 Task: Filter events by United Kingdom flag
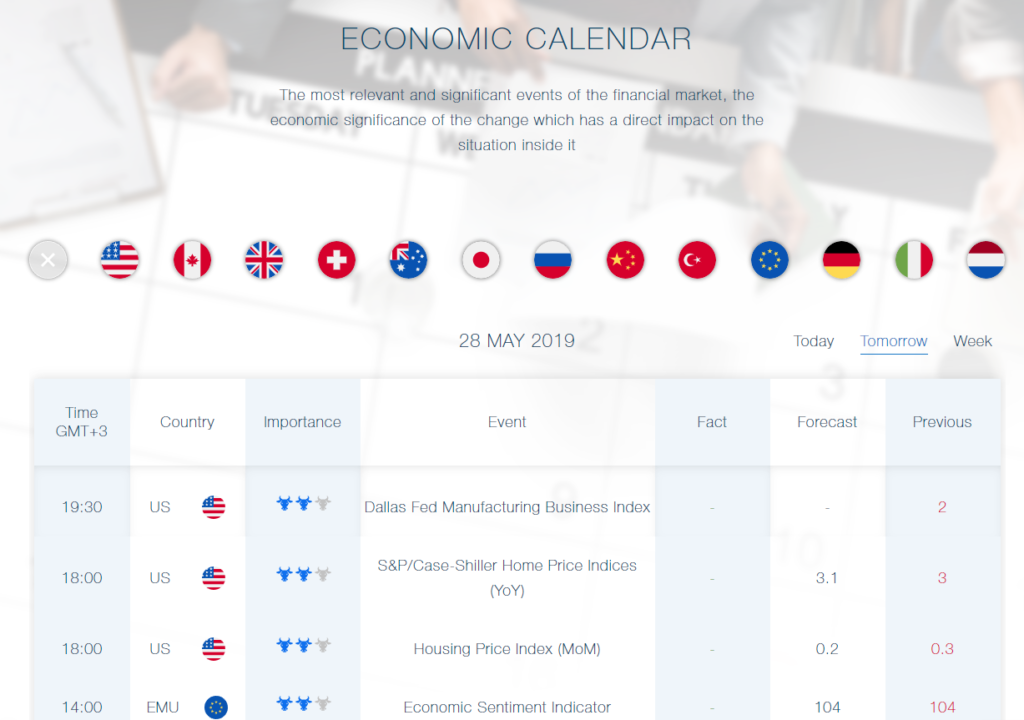pyautogui.click(x=264, y=260)
